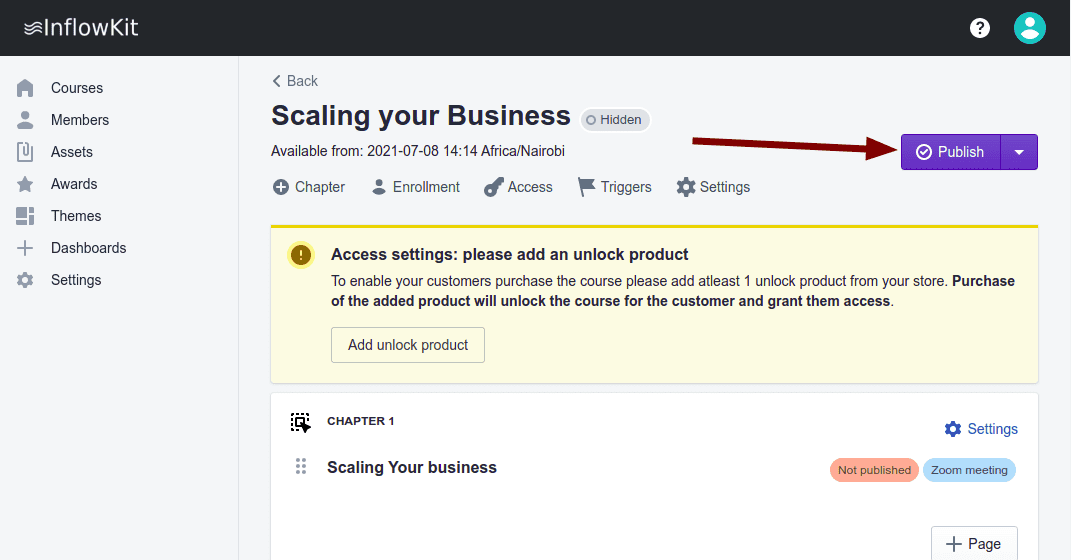This screenshot has width=1071, height=560.
Task: Click the Assets paperclip icon
Action: click(x=25, y=152)
